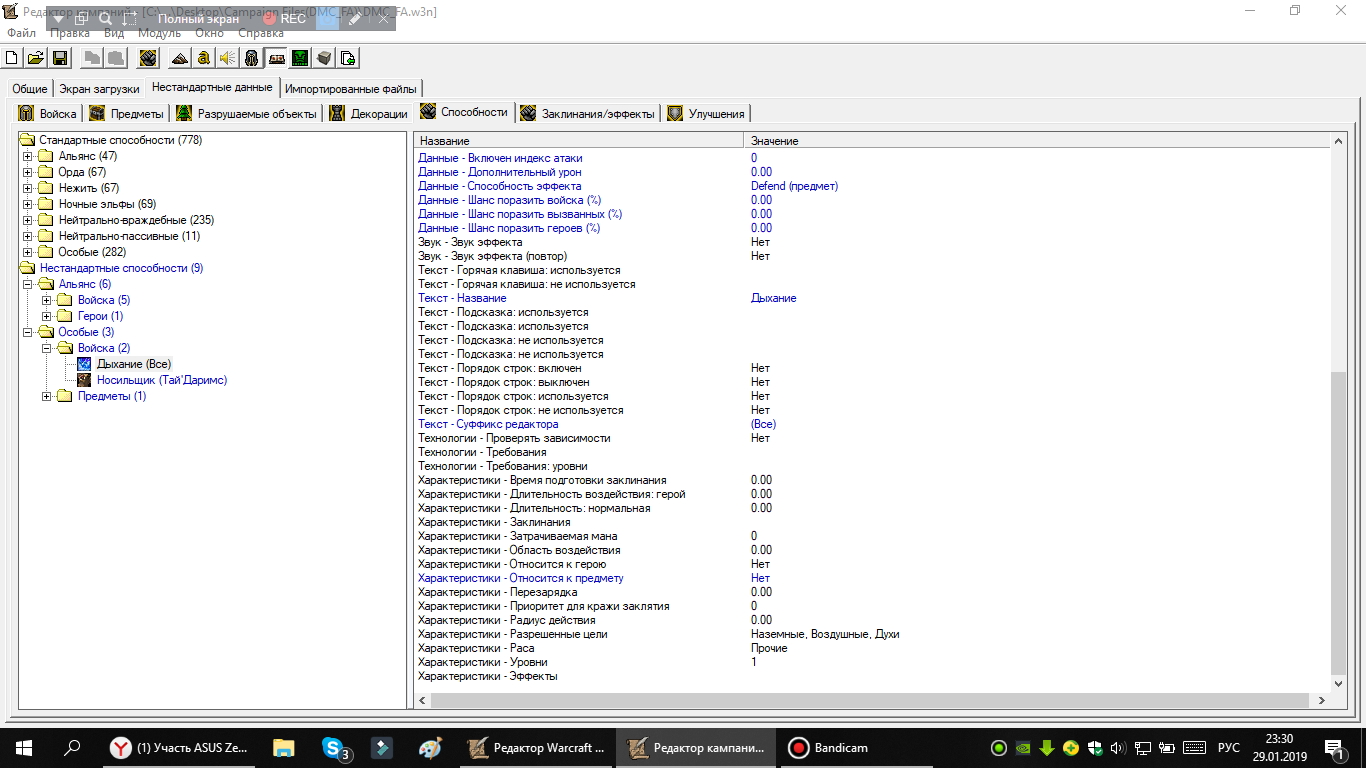This screenshot has height=768, width=1366.
Task: Click the Bandicam pencil draw icon
Action: 355,19
